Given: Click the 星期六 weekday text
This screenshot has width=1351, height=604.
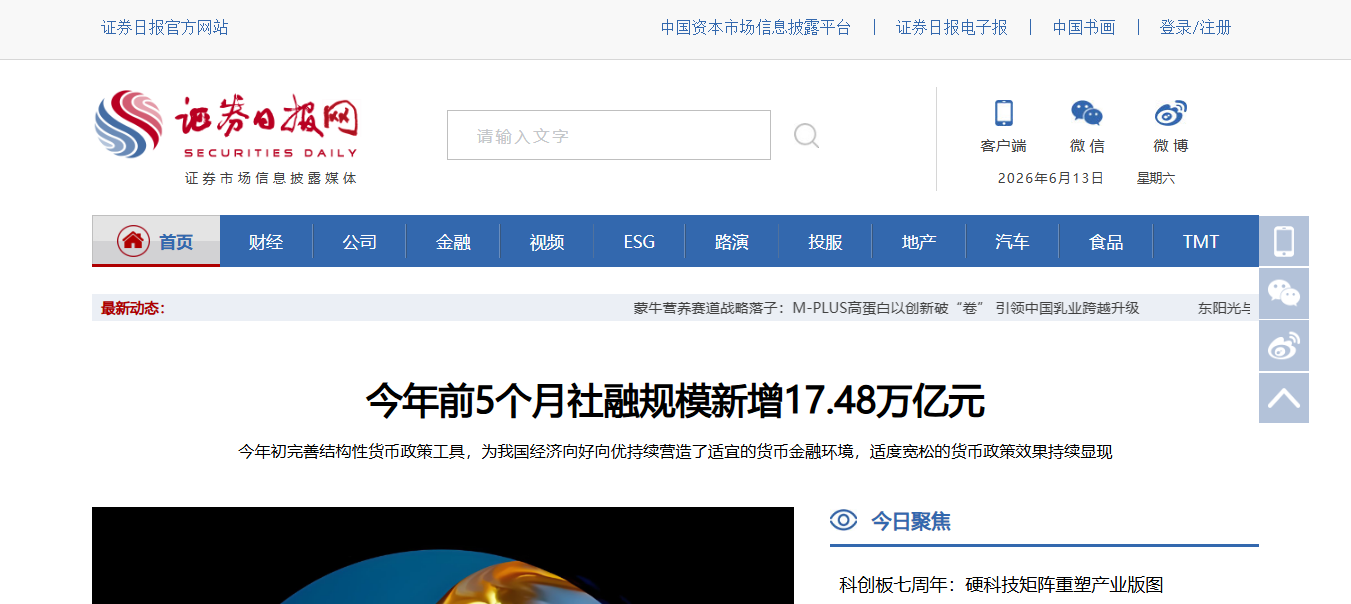Looking at the screenshot, I should point(1156,178).
